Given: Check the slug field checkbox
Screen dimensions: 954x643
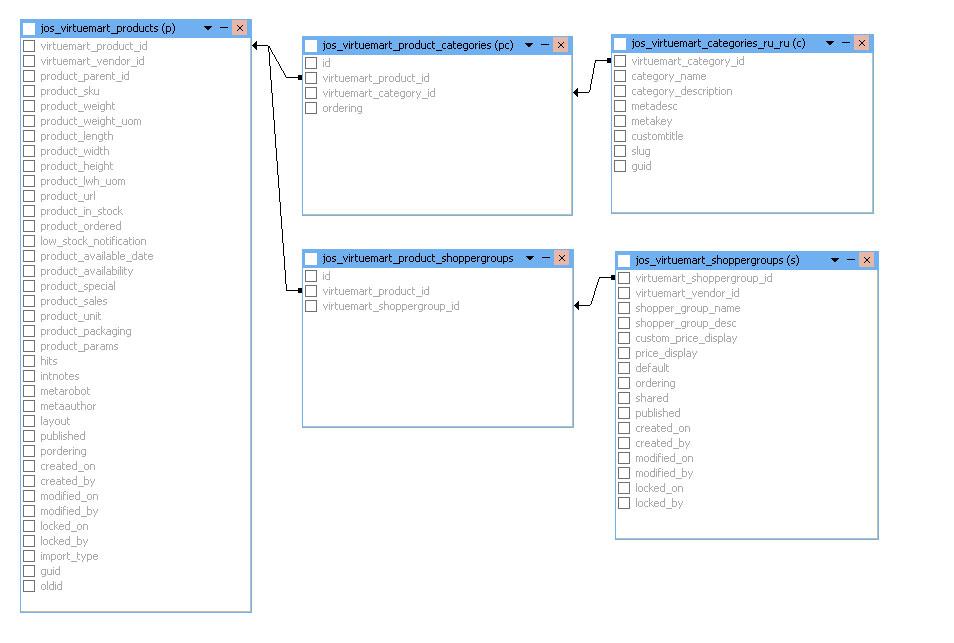Looking at the screenshot, I should pos(620,151).
